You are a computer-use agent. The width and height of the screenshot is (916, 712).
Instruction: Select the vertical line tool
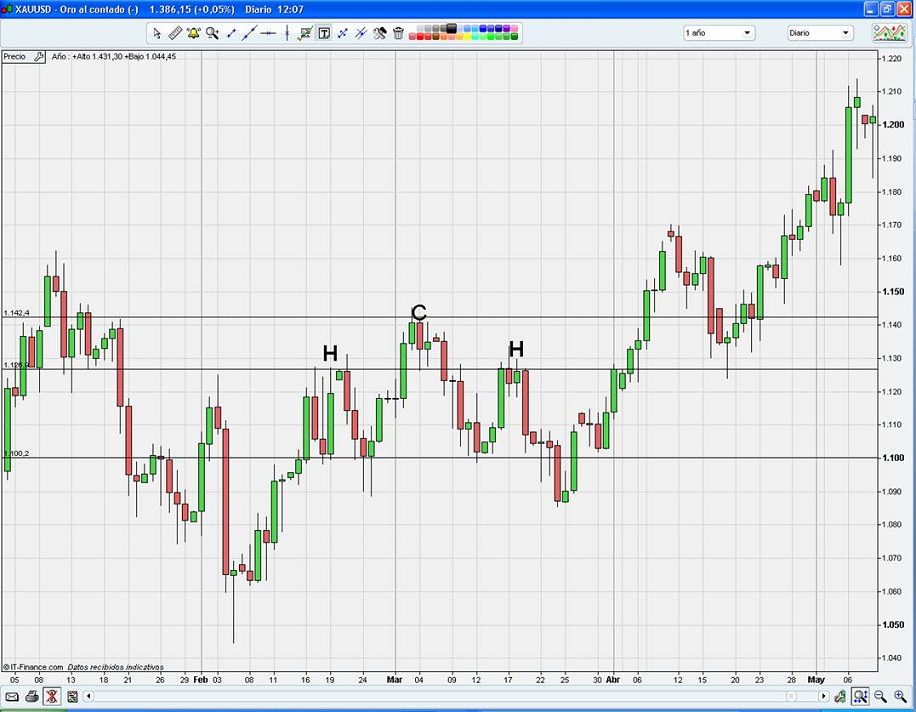[x=287, y=33]
